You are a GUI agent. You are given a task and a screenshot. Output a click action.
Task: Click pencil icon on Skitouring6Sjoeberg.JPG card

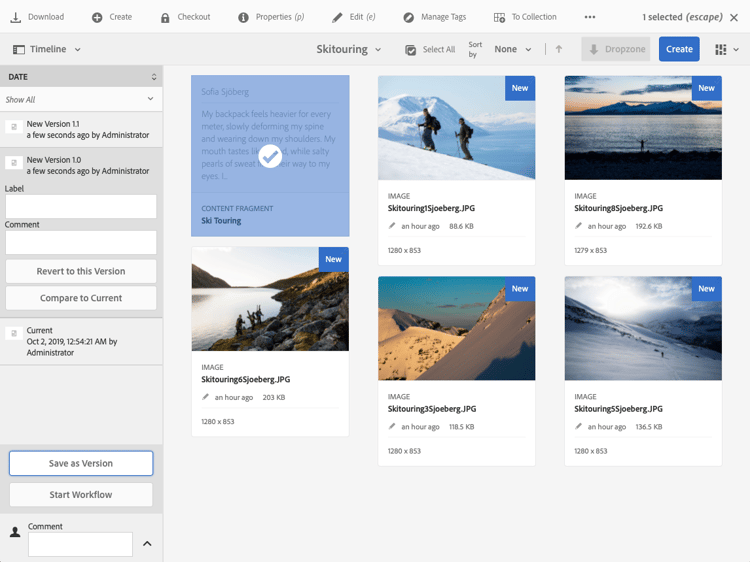pos(206,397)
